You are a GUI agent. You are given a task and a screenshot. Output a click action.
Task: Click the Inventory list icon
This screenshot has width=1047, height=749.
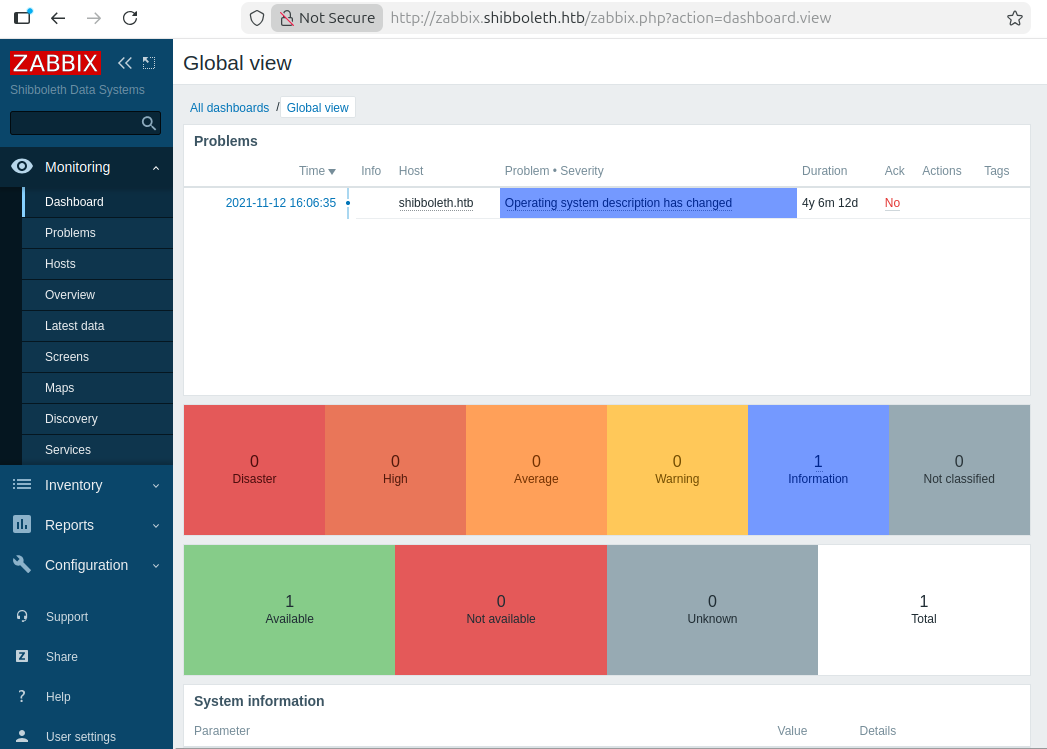(22, 484)
